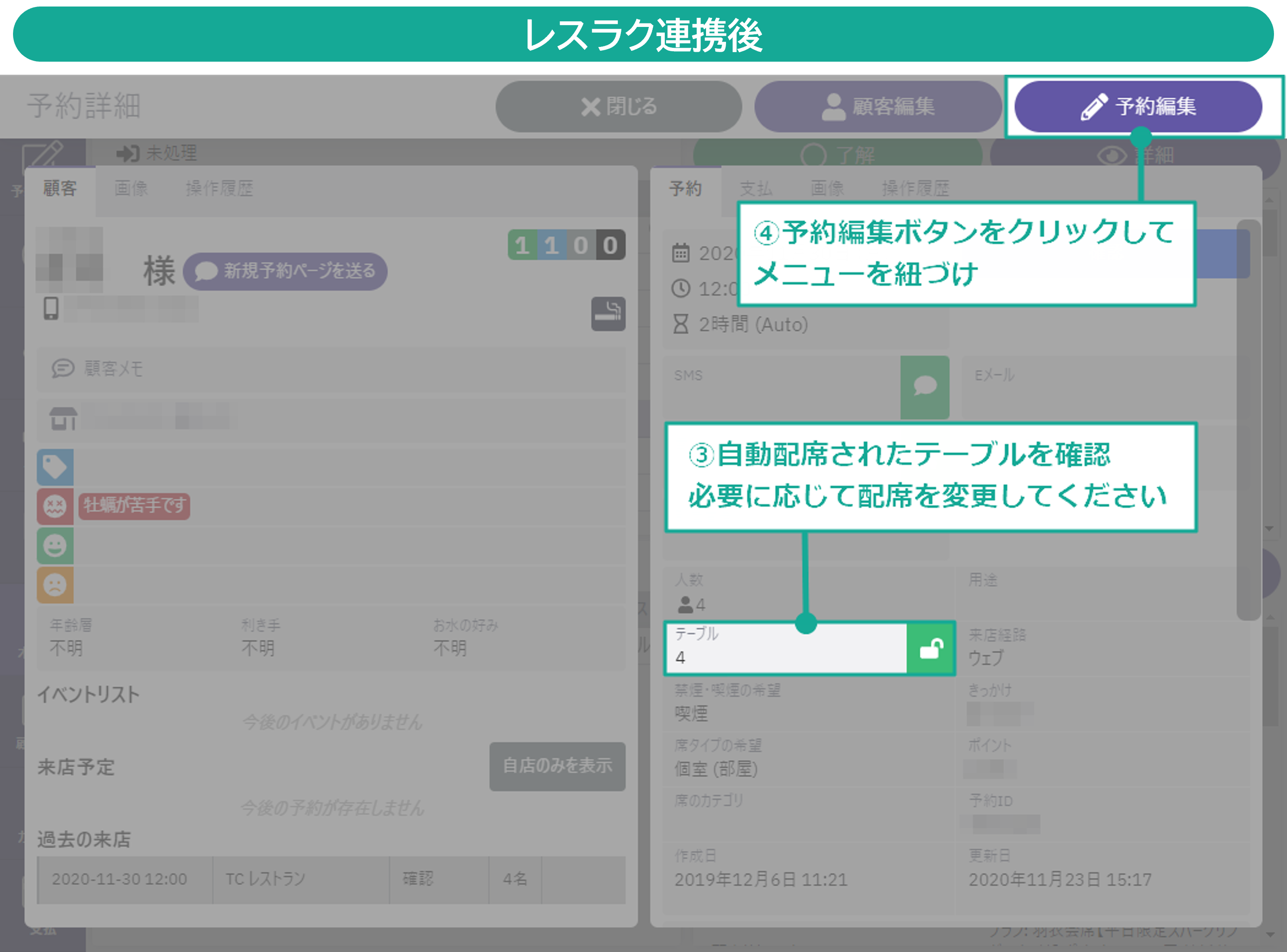Image resolution: width=1287 pixels, height=952 pixels.
Task: Open 操作履歴 tab in customer panel
Action: (219, 188)
